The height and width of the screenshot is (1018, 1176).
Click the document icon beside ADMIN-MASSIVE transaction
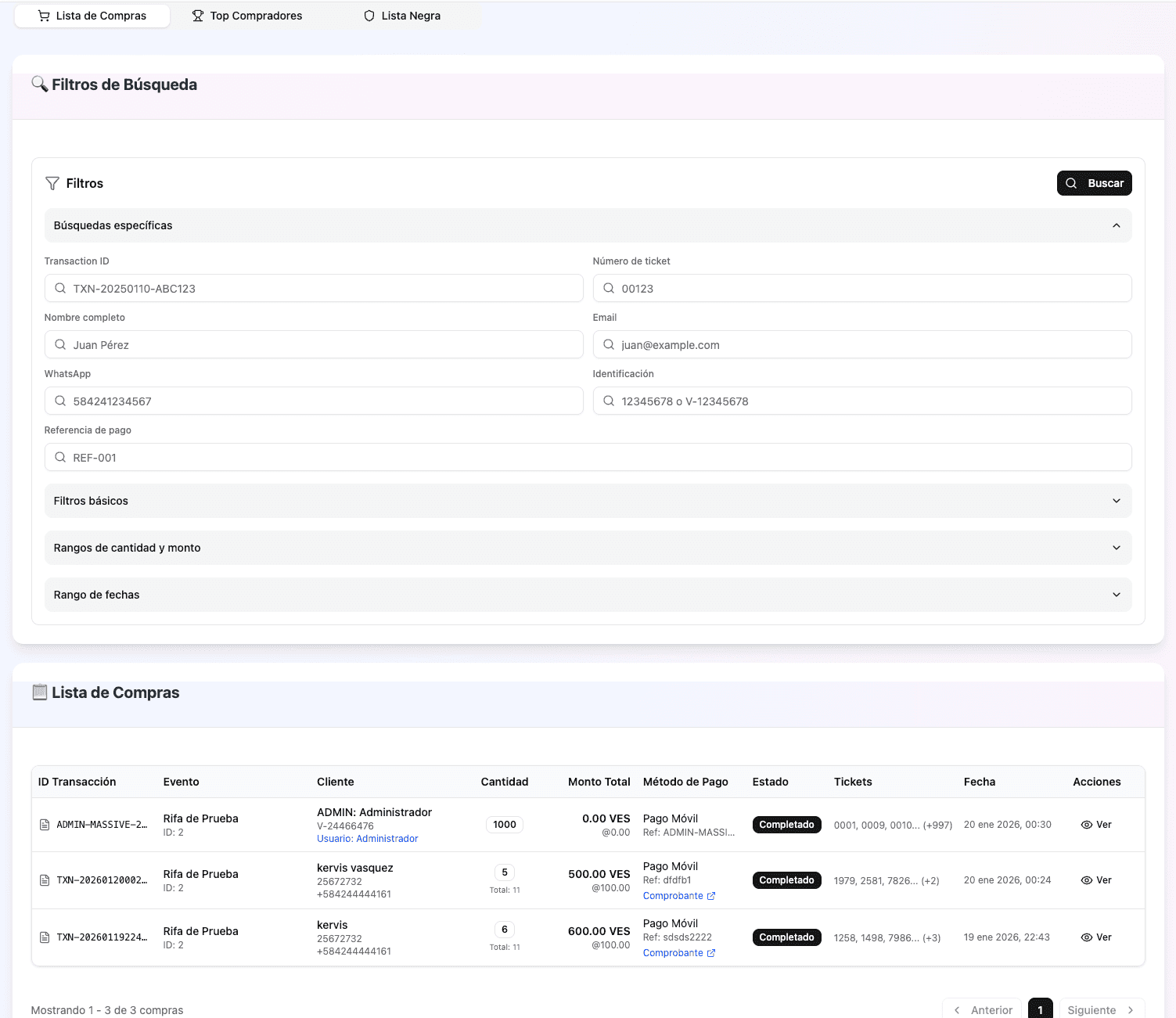point(45,825)
